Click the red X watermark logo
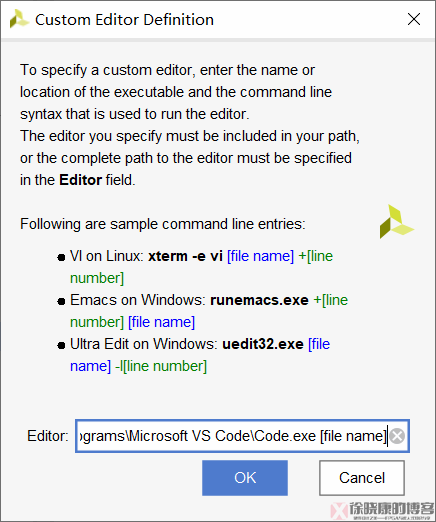 click(339, 511)
